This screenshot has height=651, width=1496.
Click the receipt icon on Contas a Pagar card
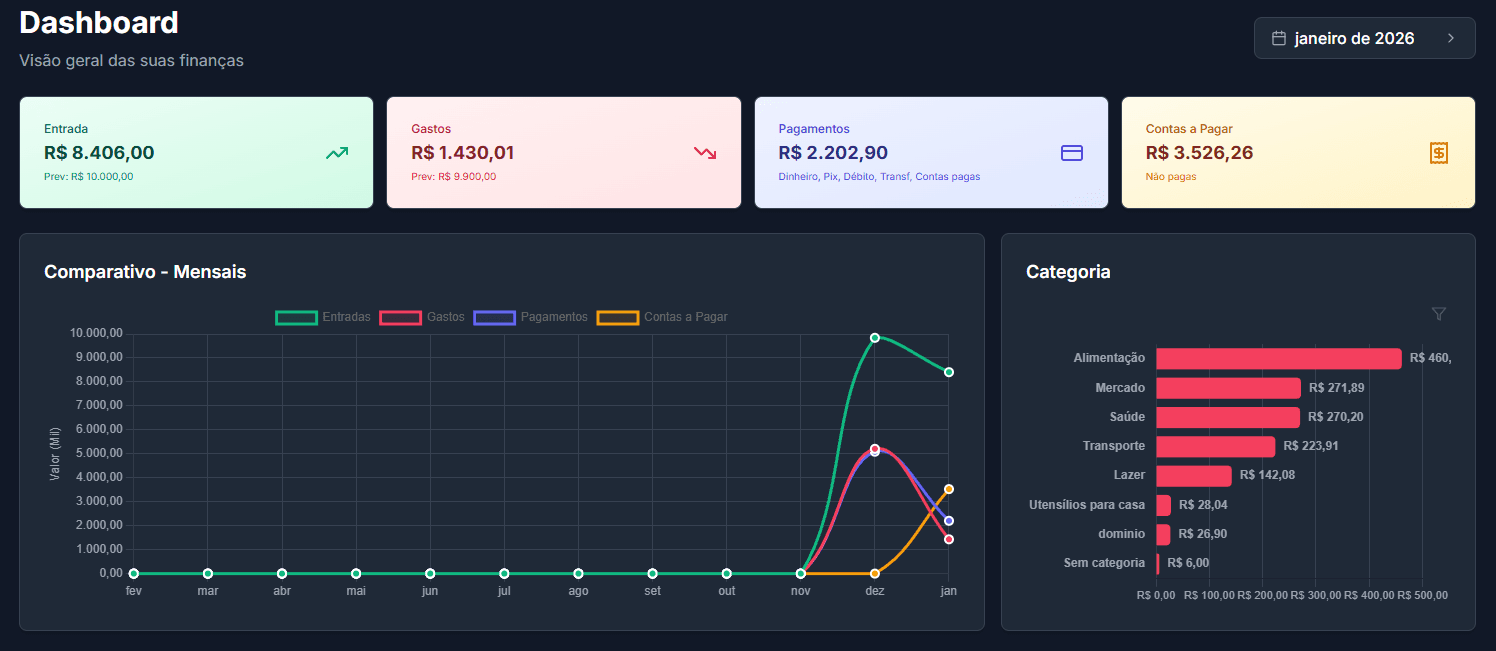coord(1439,153)
